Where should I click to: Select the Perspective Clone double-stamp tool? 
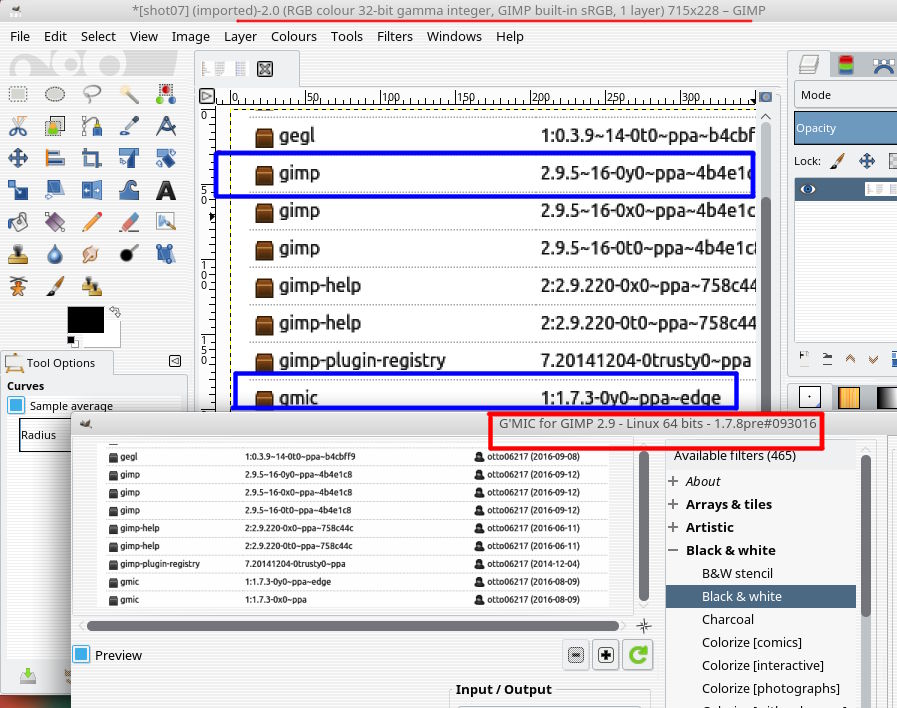pyautogui.click(x=92, y=286)
